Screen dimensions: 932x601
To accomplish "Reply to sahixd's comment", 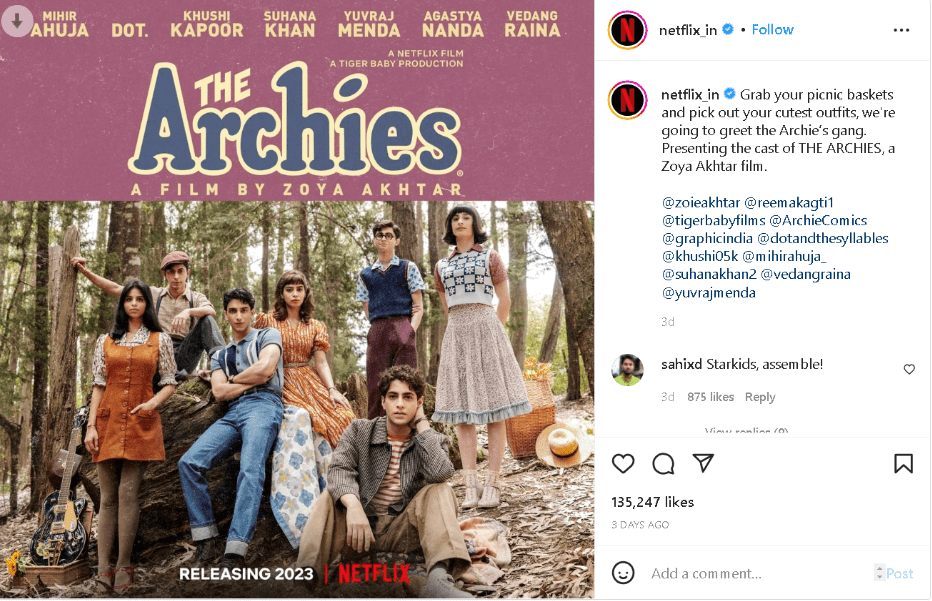I will (x=760, y=397).
